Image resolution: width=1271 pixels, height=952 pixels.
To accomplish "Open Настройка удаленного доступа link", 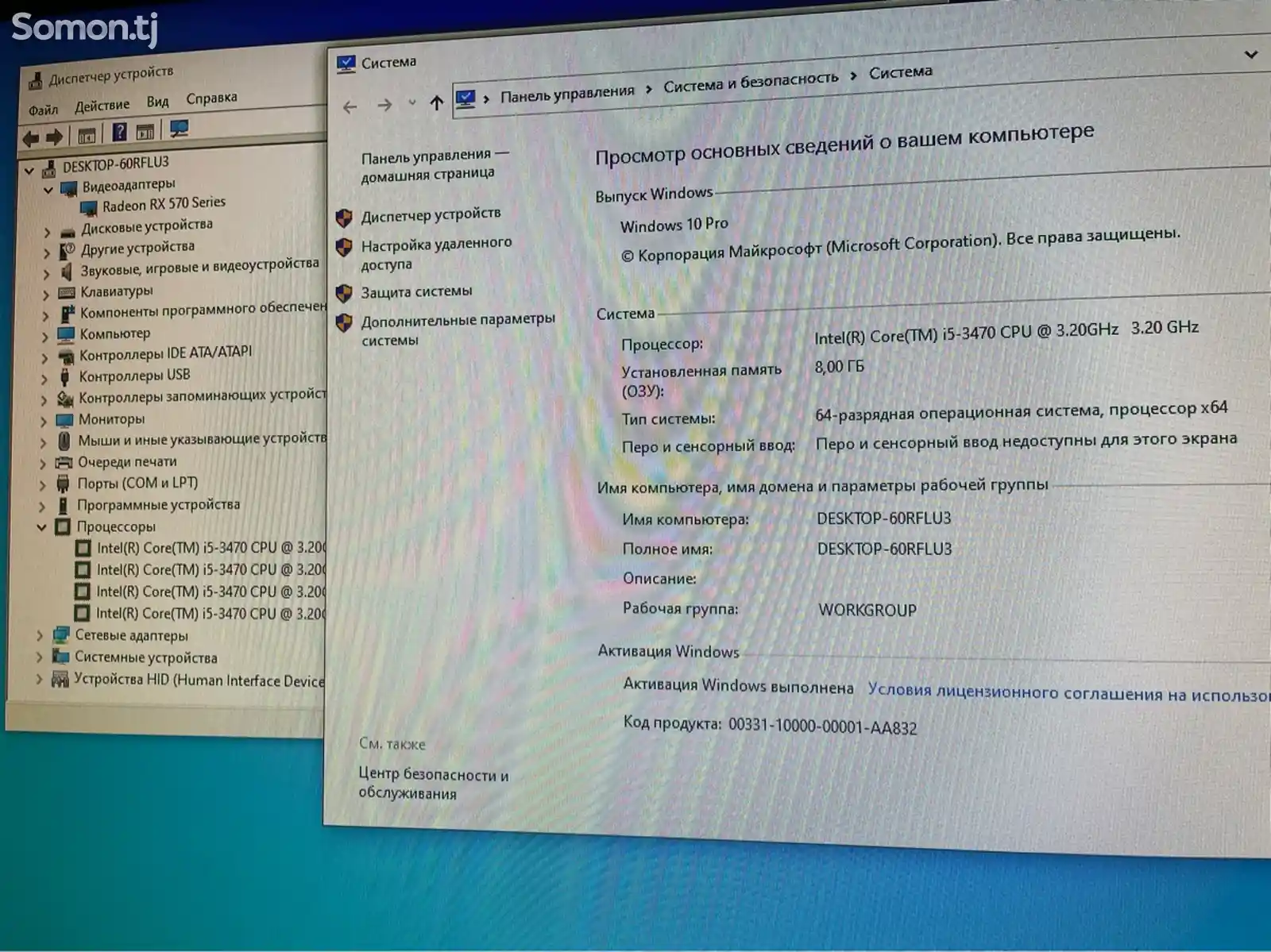I will click(437, 253).
